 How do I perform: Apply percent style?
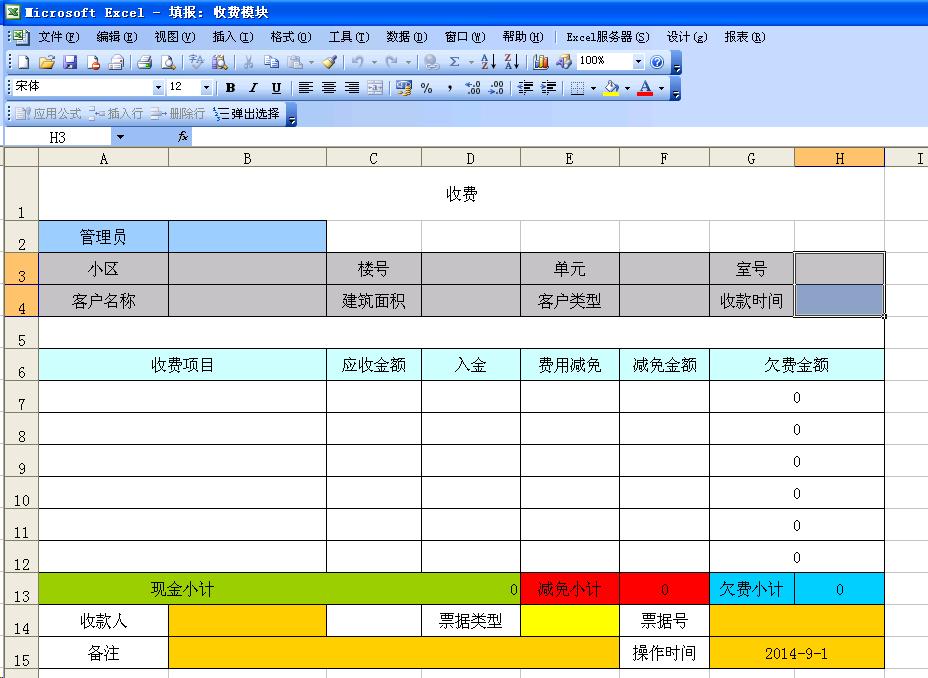427,88
